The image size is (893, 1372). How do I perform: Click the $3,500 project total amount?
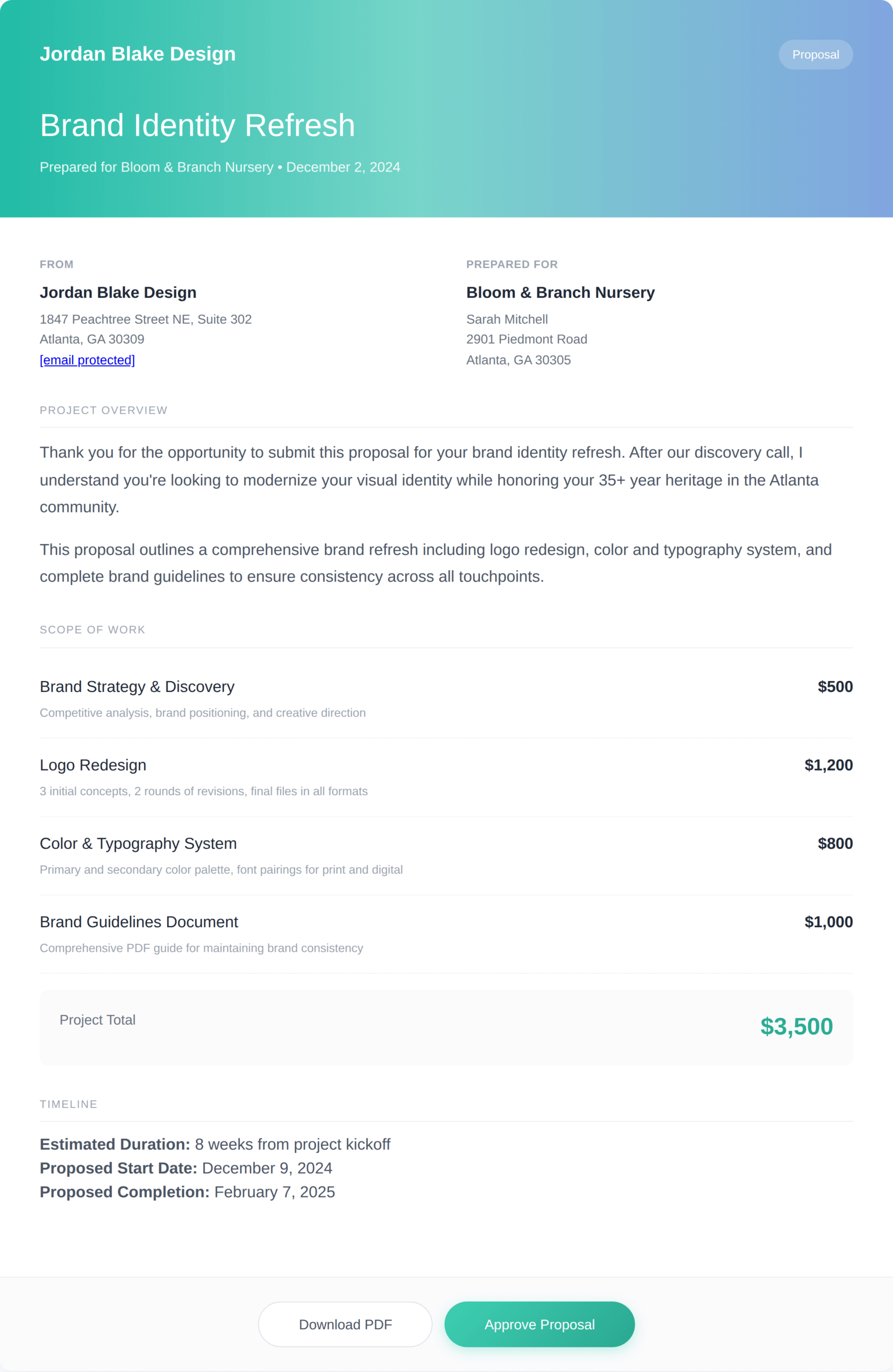796,1027
